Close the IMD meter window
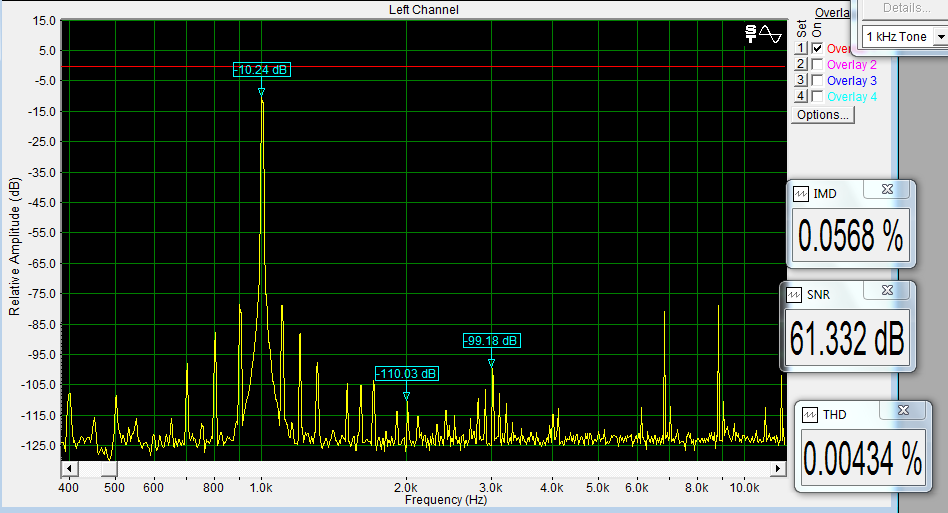This screenshot has width=948, height=513. click(x=887, y=190)
